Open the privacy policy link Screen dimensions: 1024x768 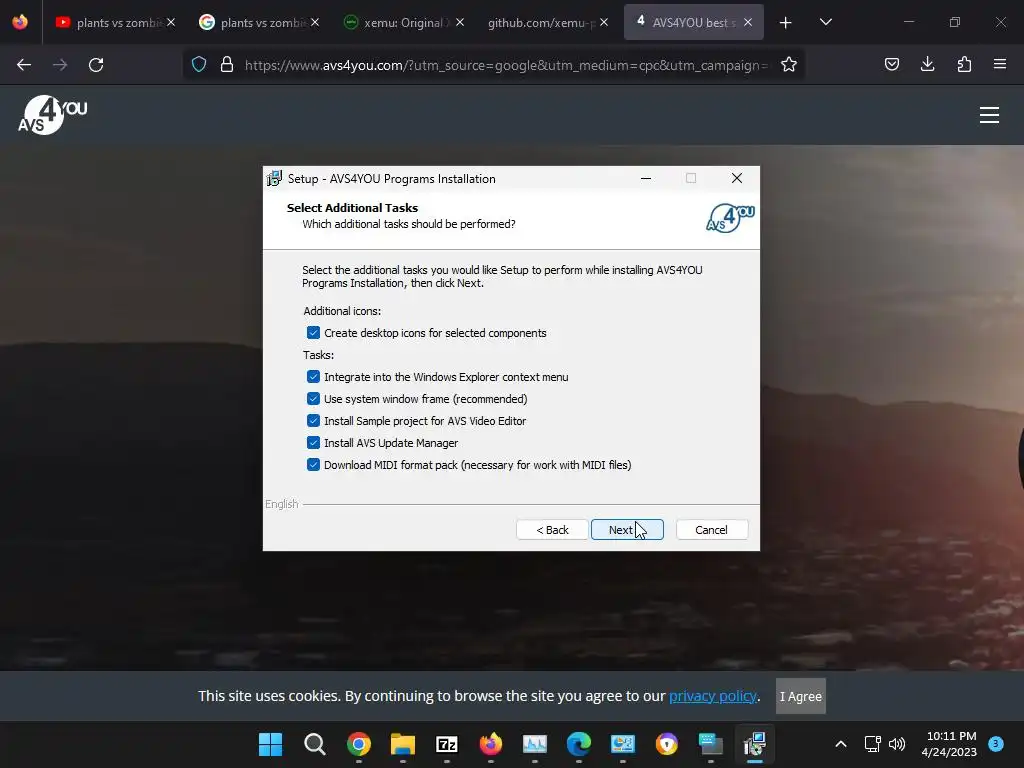click(712, 696)
